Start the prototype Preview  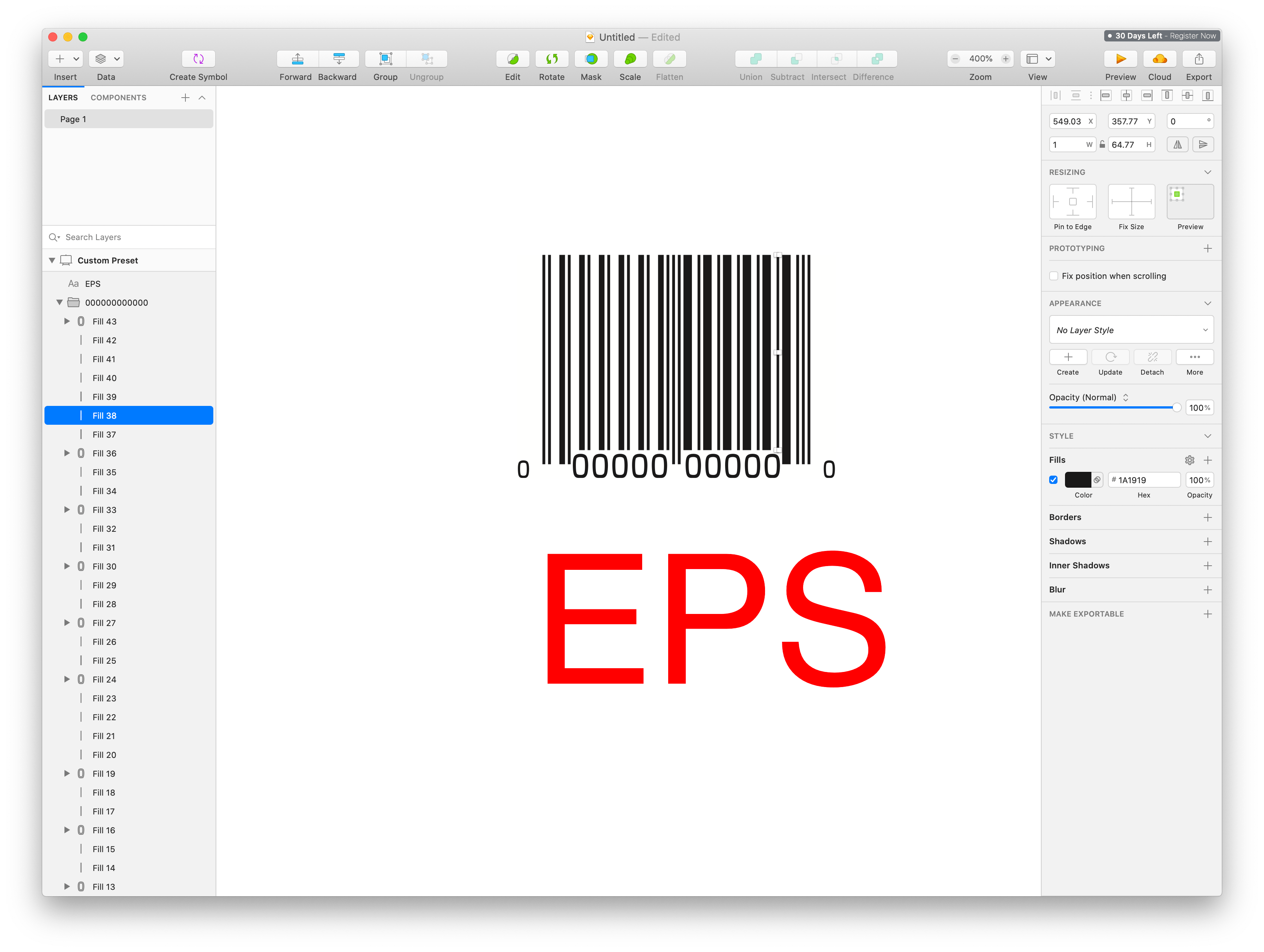(1120, 59)
